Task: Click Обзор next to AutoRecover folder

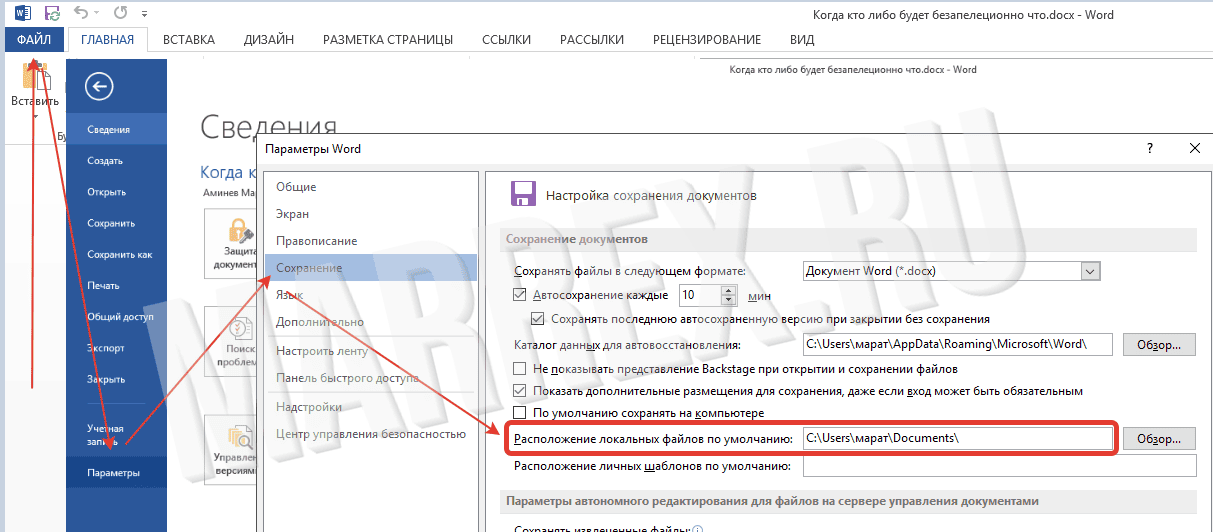Action: click(x=1159, y=345)
